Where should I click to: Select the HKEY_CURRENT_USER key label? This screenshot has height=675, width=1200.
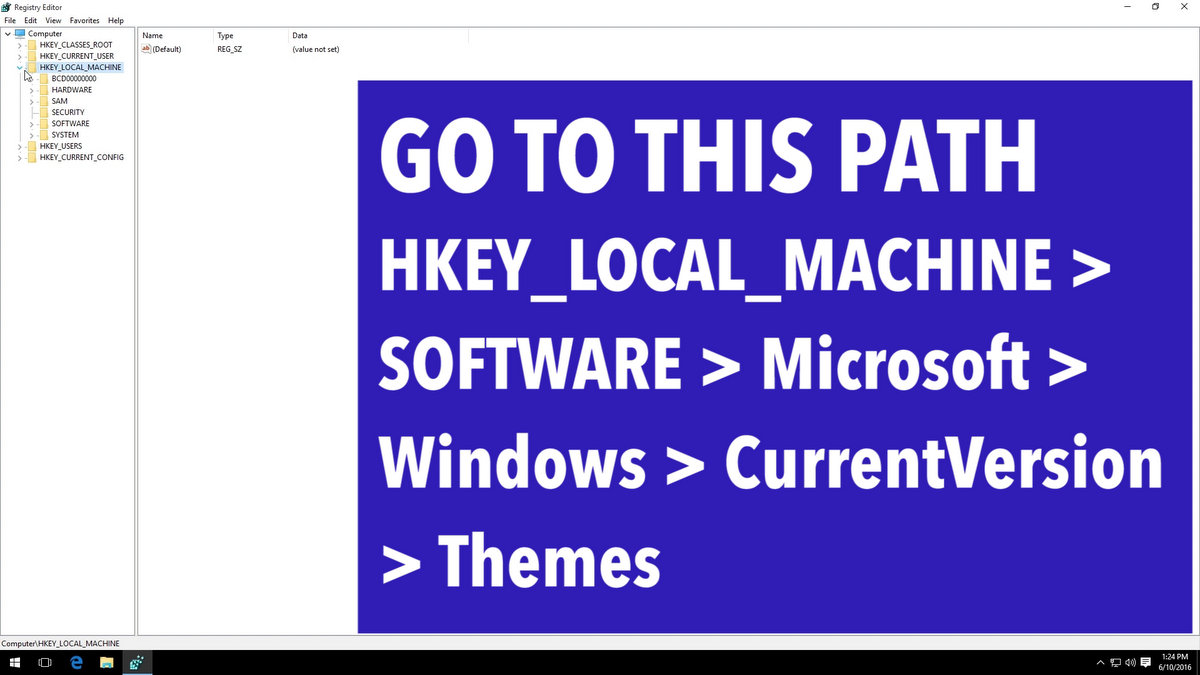coord(77,56)
